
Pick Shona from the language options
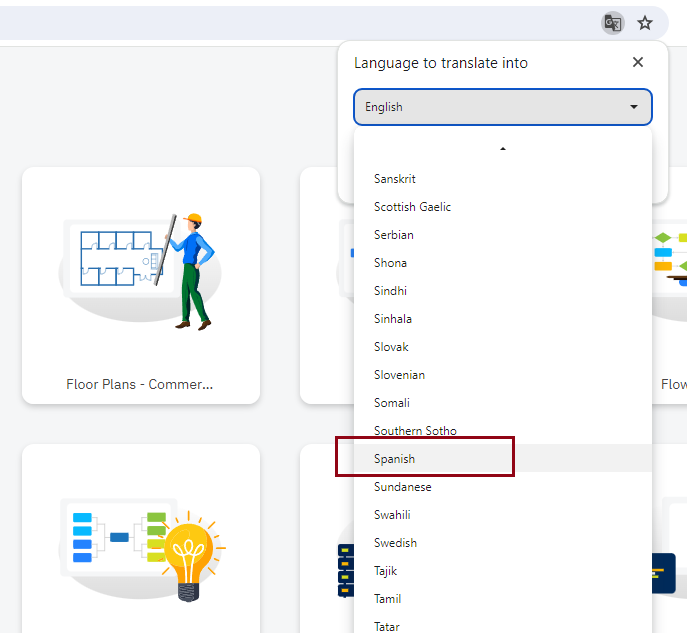point(390,263)
